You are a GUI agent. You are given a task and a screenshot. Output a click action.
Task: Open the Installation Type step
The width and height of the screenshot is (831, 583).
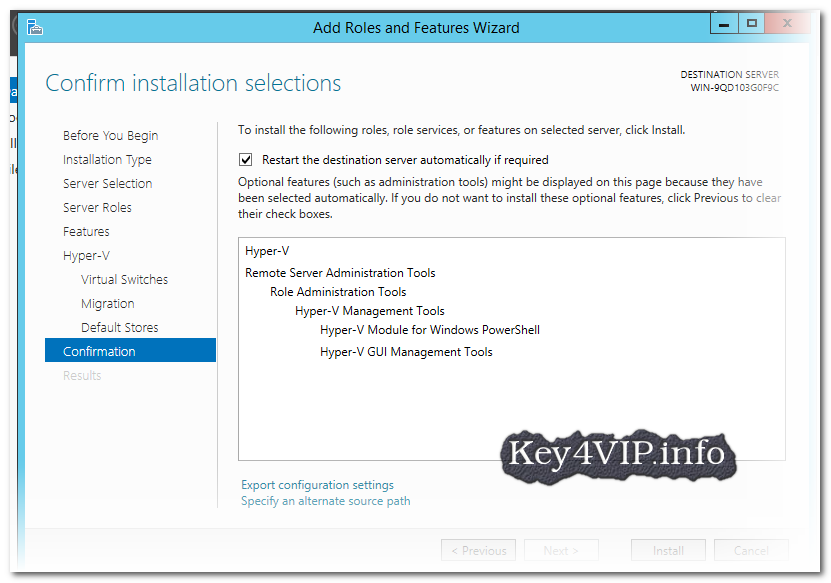[x=107, y=160]
